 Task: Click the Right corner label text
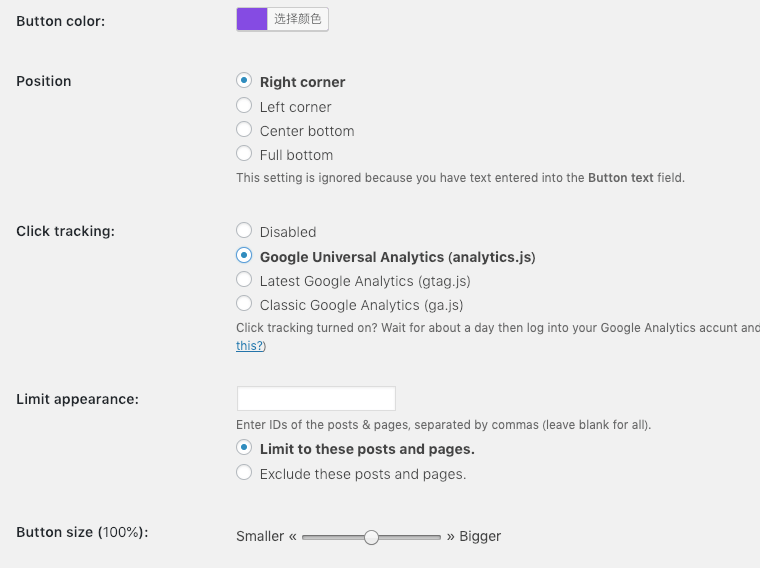click(302, 82)
